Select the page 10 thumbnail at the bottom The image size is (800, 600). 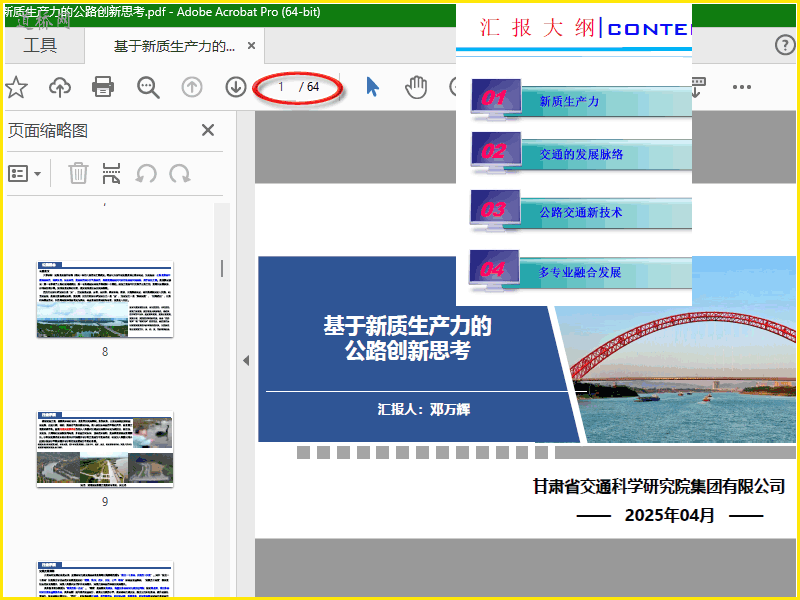coord(105,579)
